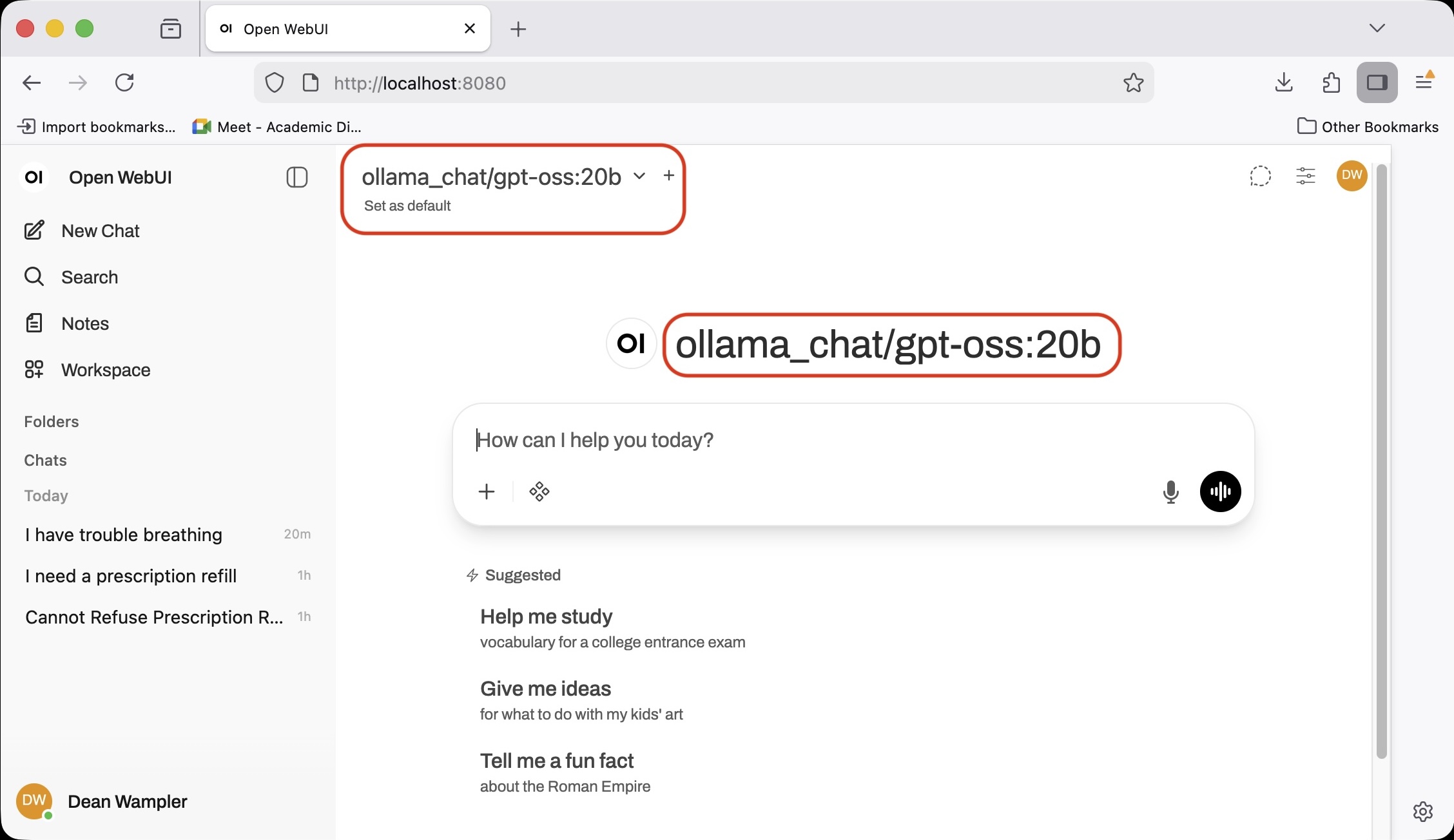Open the chat titled I need a prescription refill

pos(130,576)
